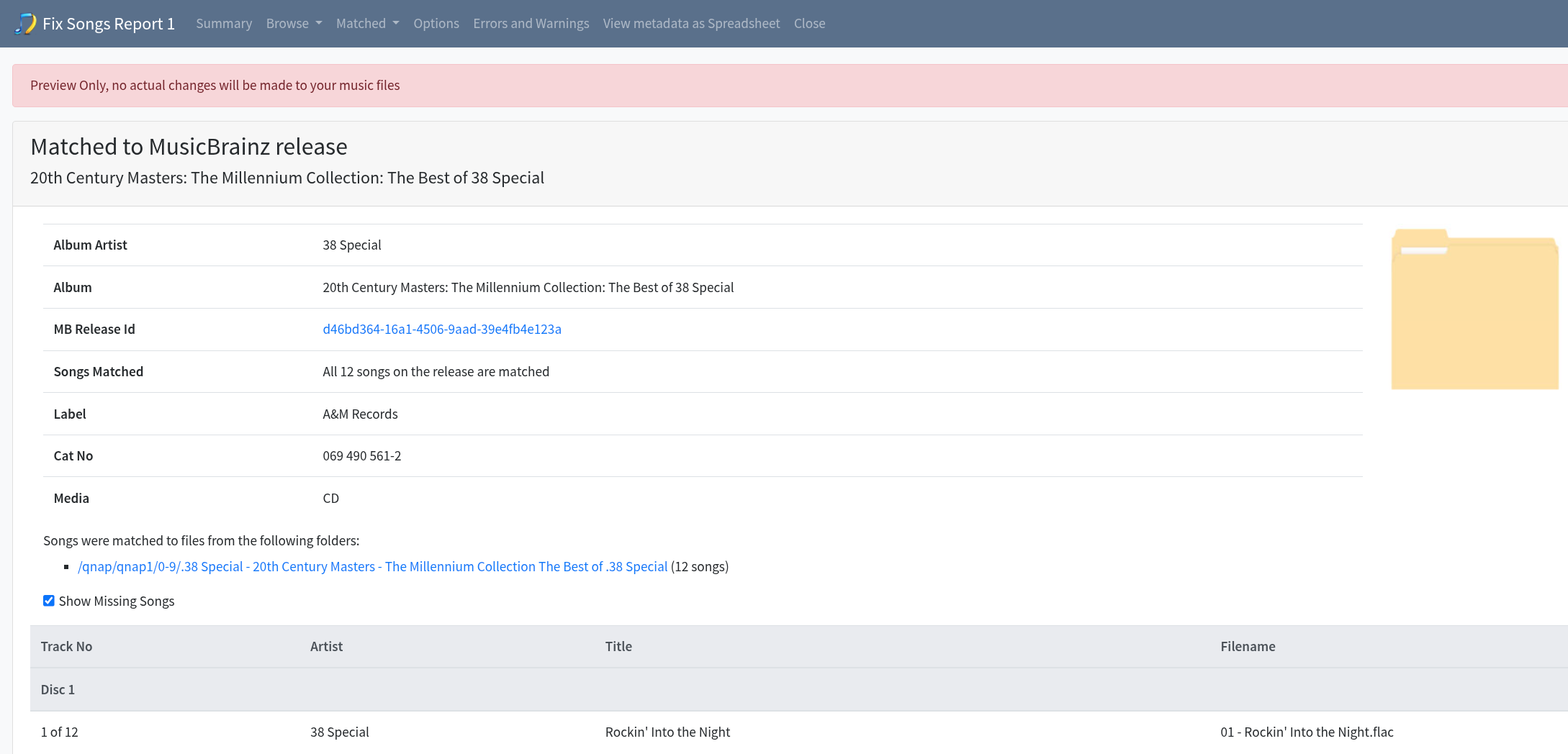This screenshot has height=754, width=1568.
Task: Click the Fix Songs Report 1 title
Action: coord(109,24)
